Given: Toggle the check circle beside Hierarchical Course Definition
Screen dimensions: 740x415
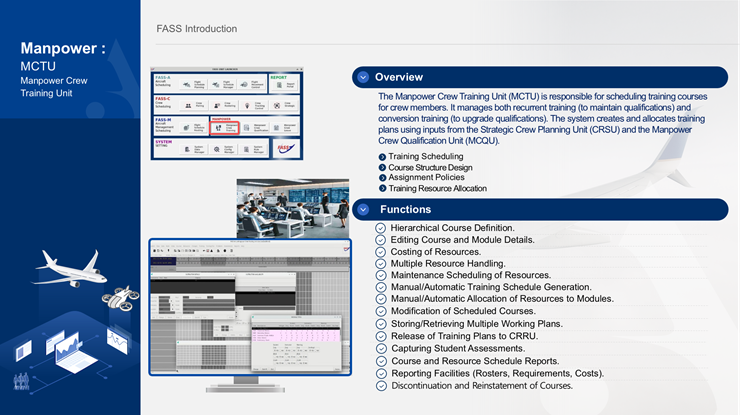Looking at the screenshot, I should click(380, 228).
